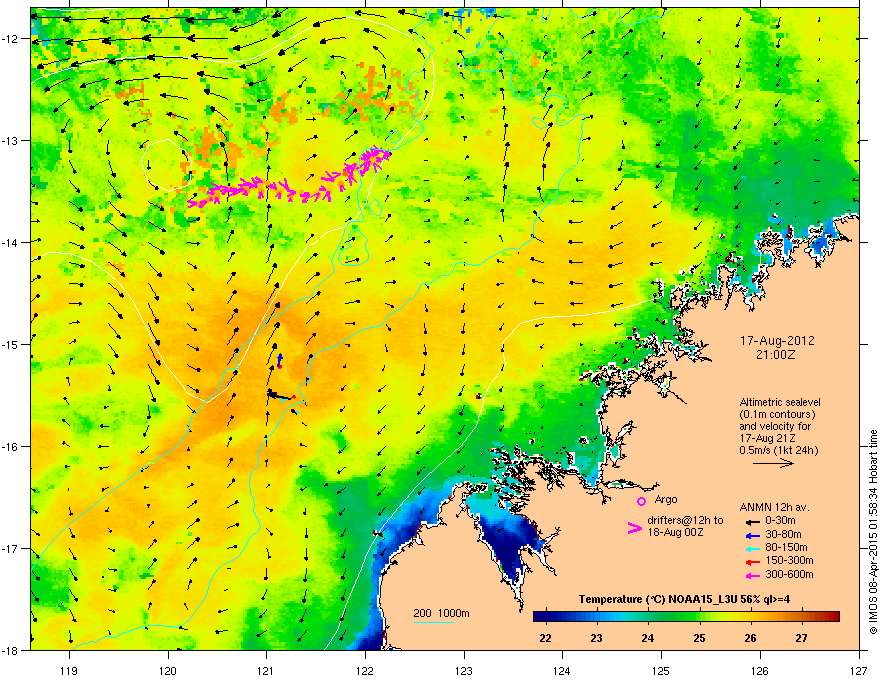This screenshot has width=880, height=680.
Task: Select the '21:00Z' time text
Action: pos(776,355)
